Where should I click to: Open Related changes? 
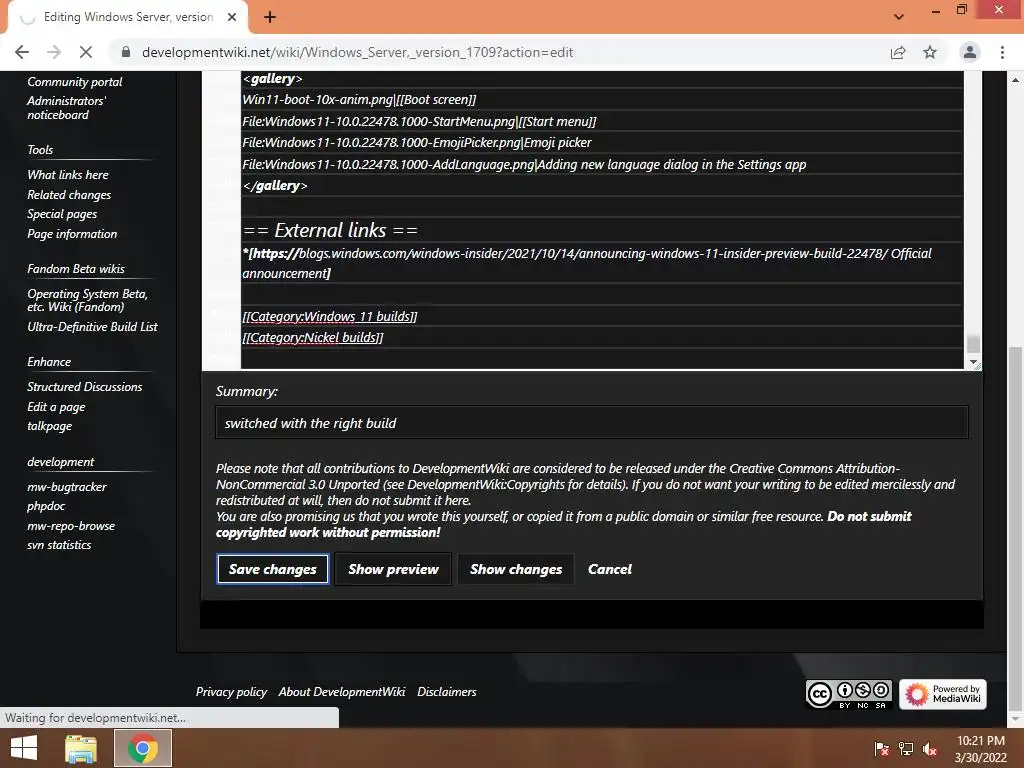69,195
